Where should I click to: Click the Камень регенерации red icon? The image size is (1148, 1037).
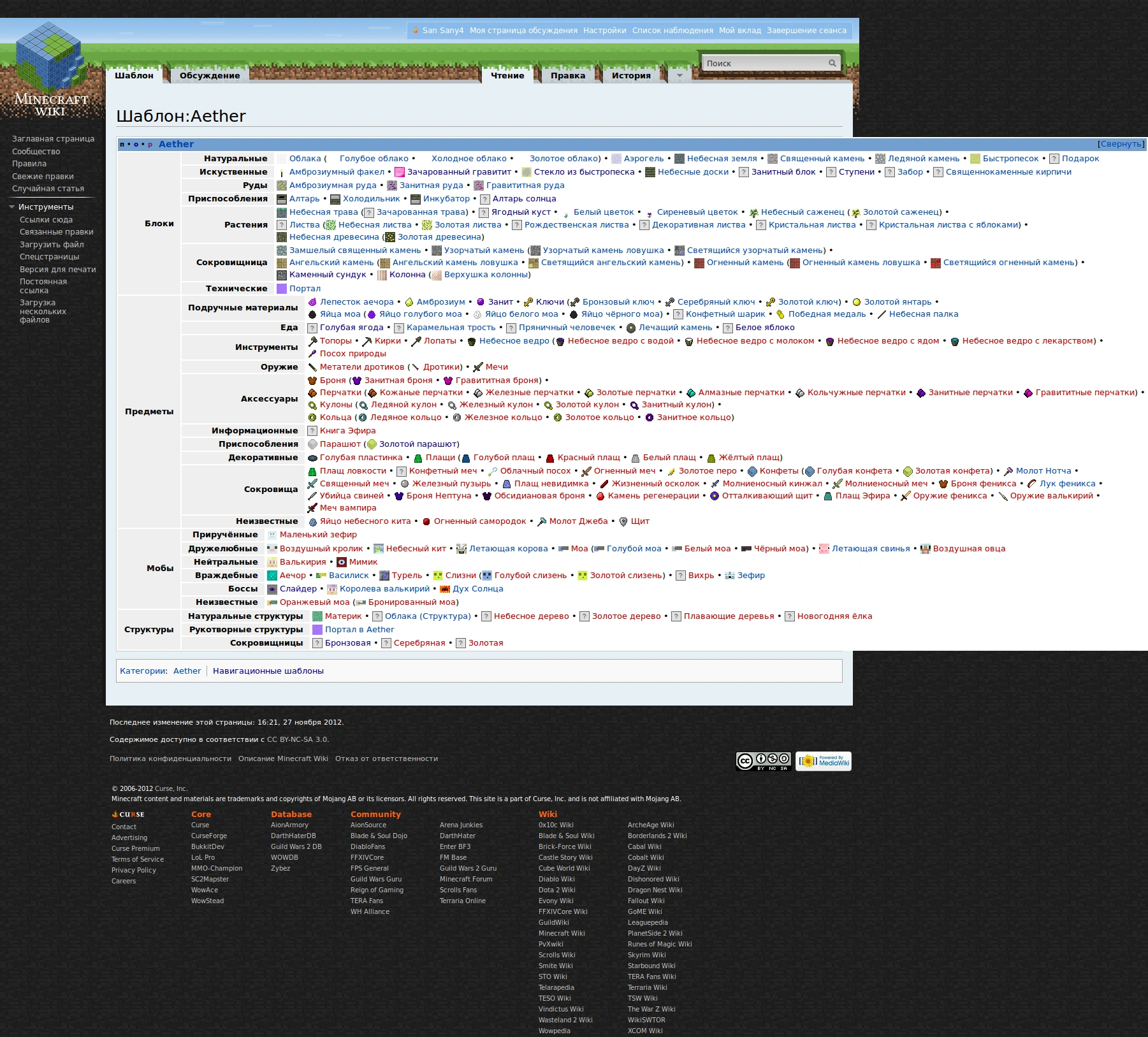600,496
